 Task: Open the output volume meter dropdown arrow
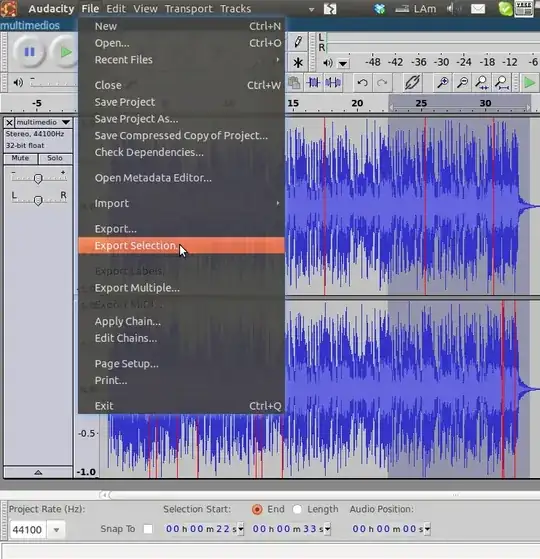pos(343,64)
